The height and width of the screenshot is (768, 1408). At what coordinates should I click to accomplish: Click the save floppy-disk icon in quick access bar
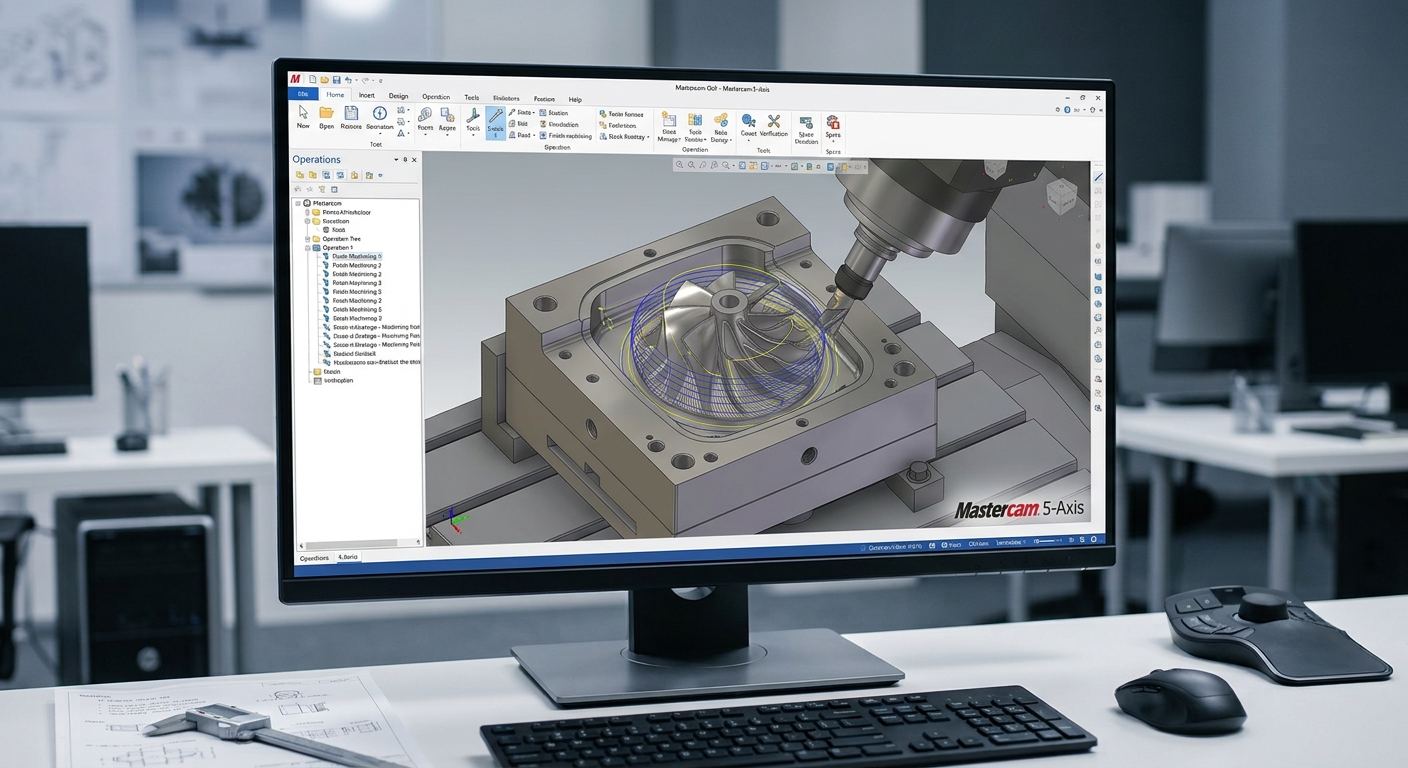click(x=337, y=80)
